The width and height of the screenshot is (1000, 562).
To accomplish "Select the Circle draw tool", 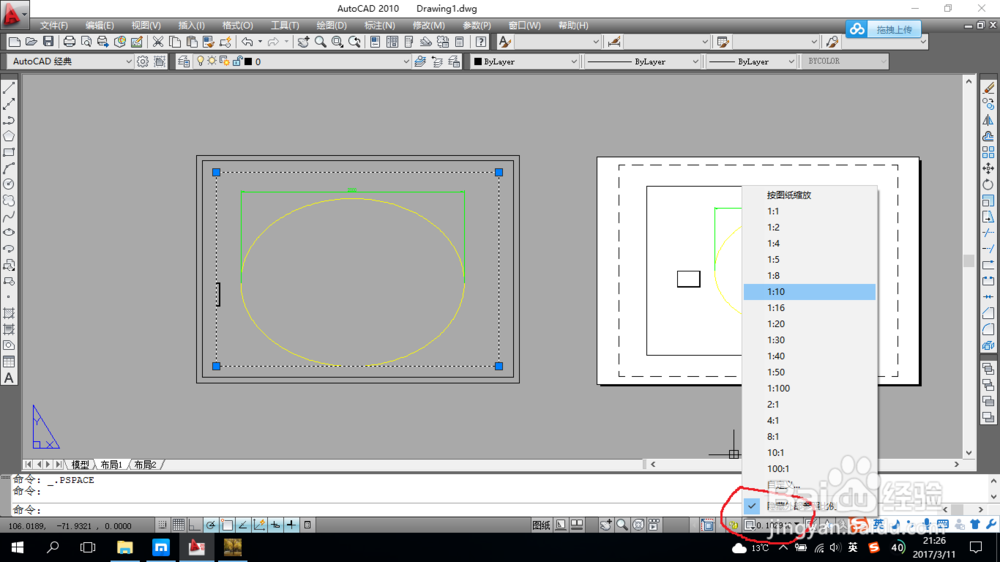I will click(9, 184).
